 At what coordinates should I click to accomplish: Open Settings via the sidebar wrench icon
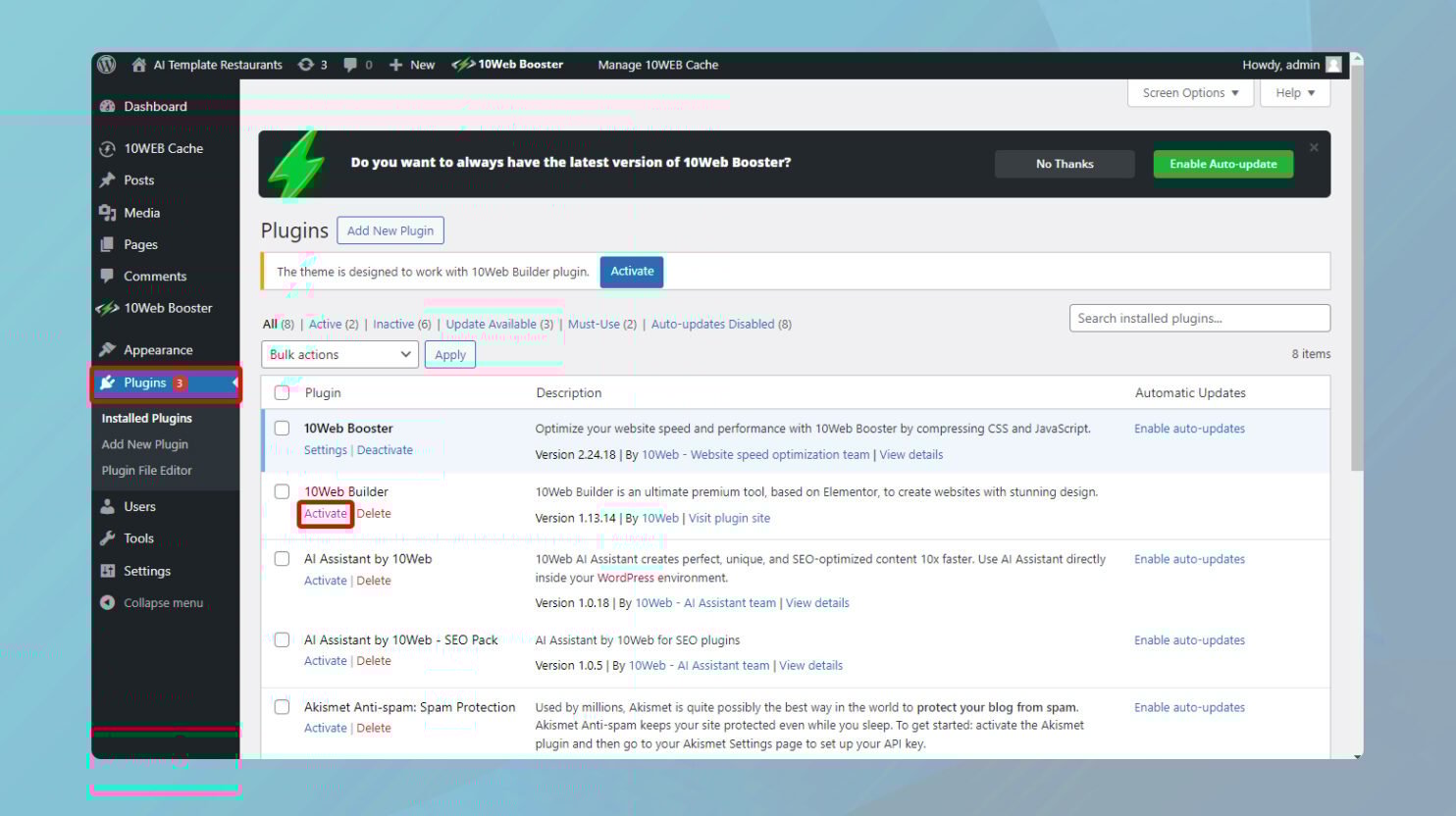pos(108,571)
